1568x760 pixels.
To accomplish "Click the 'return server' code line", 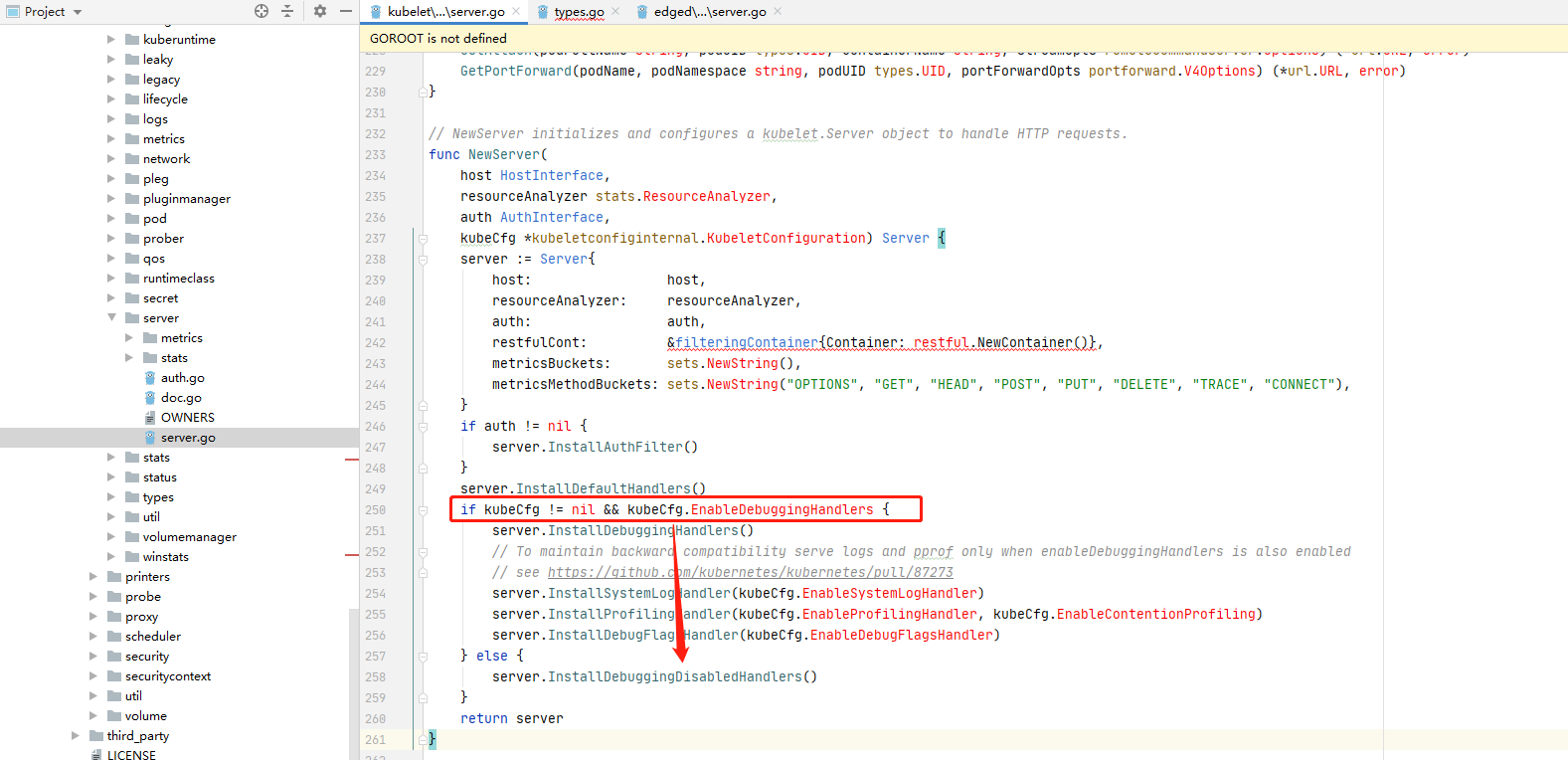I will point(512,719).
